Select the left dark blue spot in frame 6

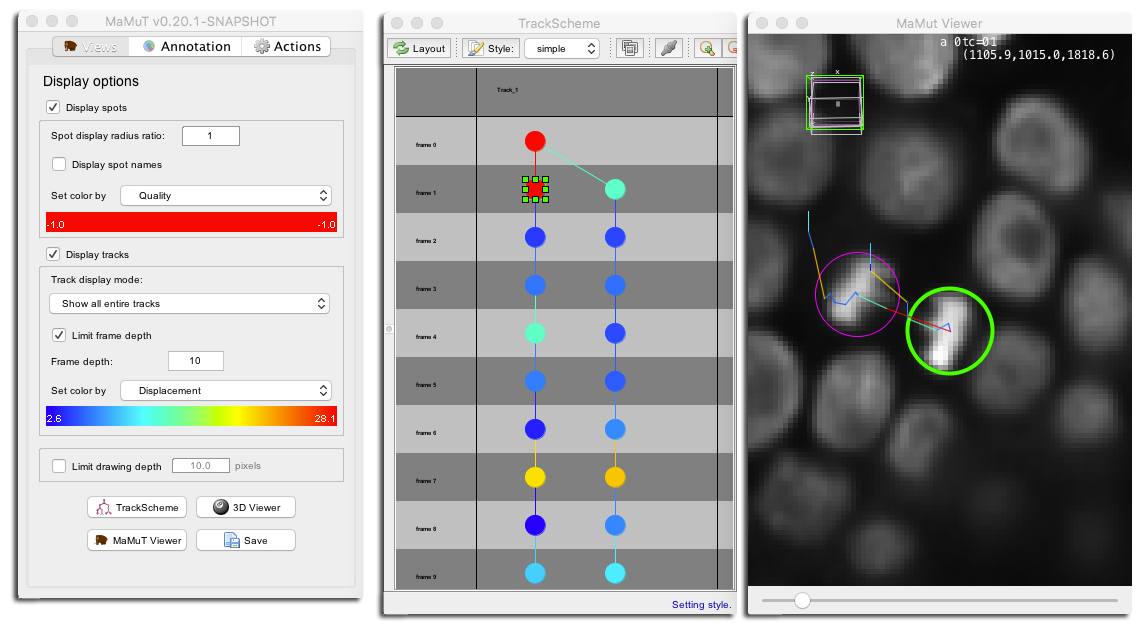pos(535,429)
